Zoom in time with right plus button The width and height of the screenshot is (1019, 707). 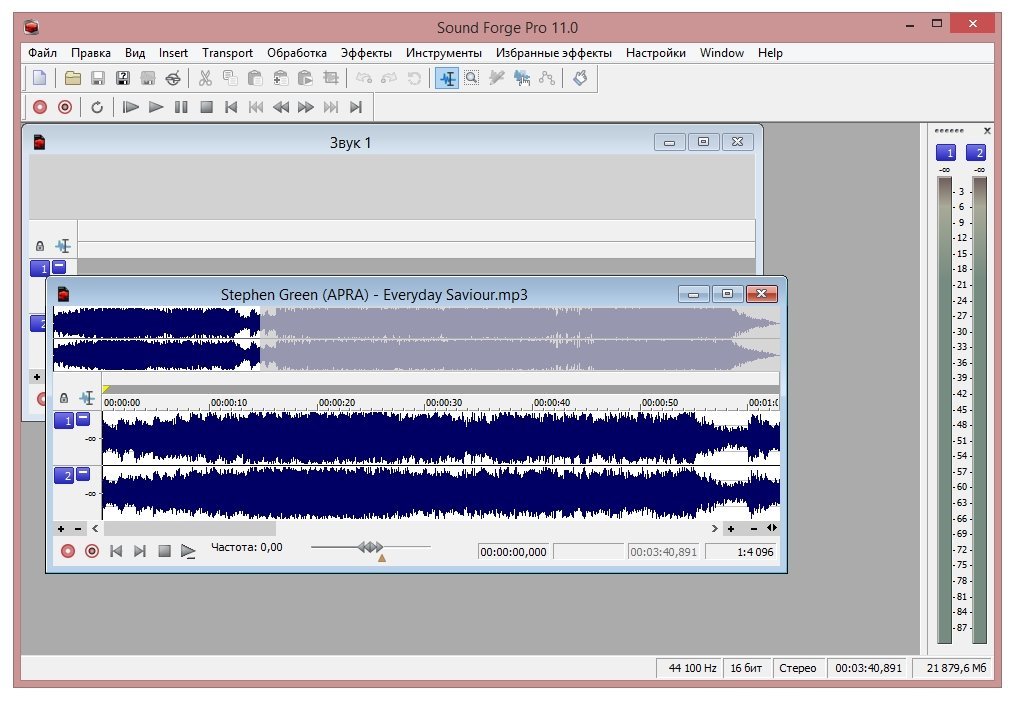pos(731,528)
